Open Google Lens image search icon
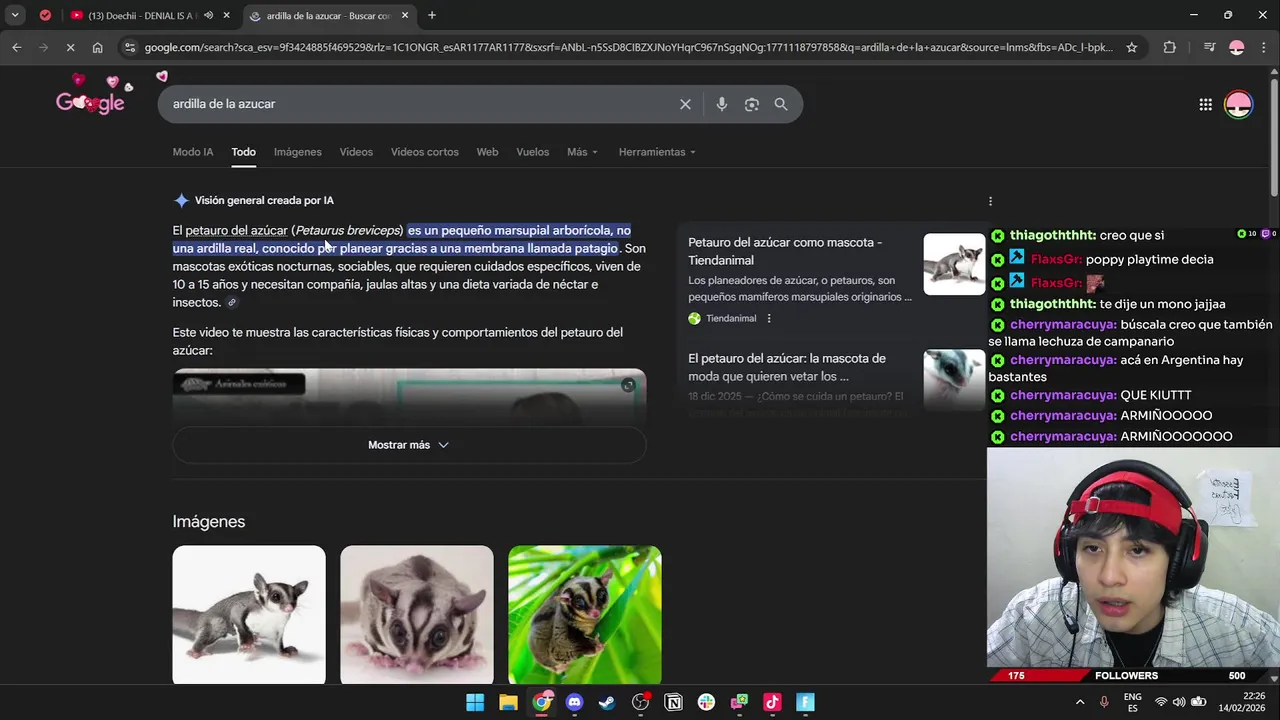 (x=751, y=104)
